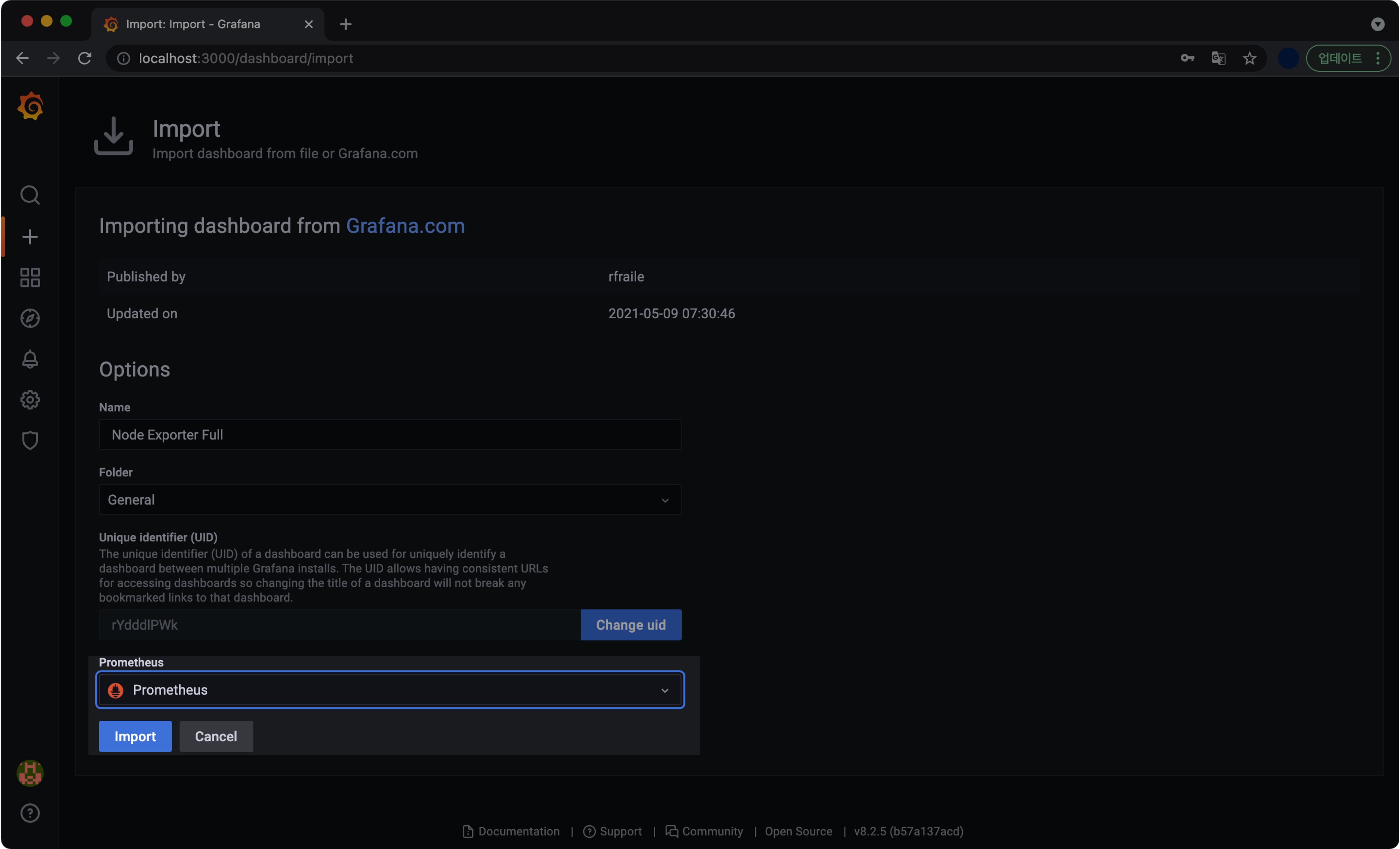Open the Alerting bell icon
The height and width of the screenshot is (849, 1400).
(x=30, y=359)
